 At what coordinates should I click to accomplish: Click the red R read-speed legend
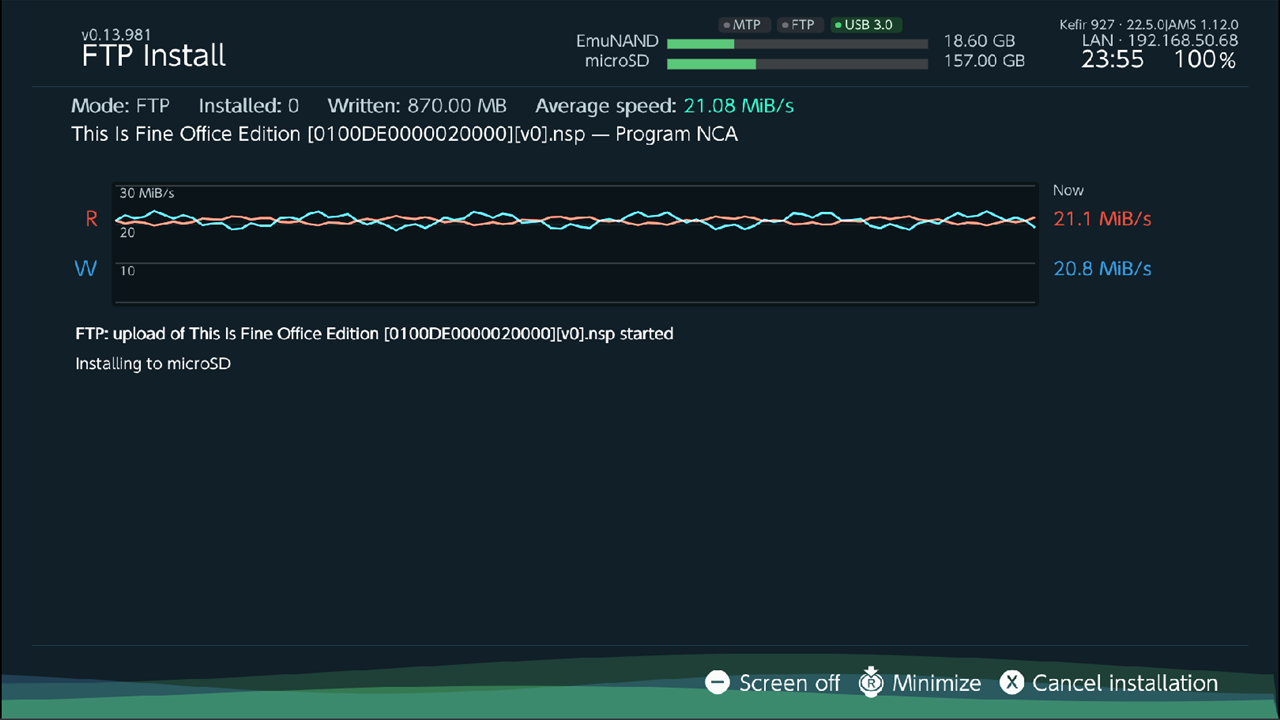tap(91, 219)
